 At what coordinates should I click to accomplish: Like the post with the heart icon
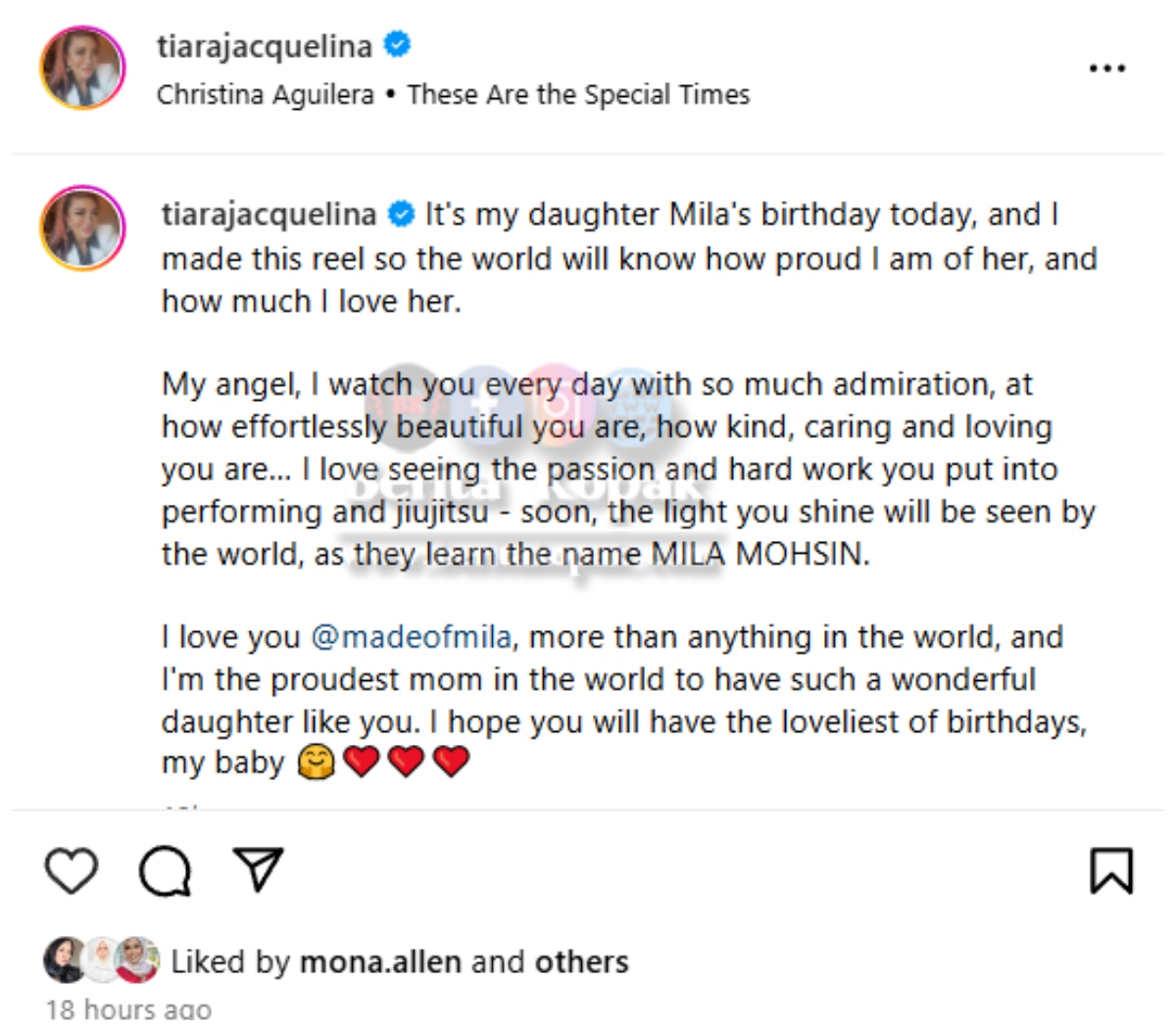pos(72,870)
